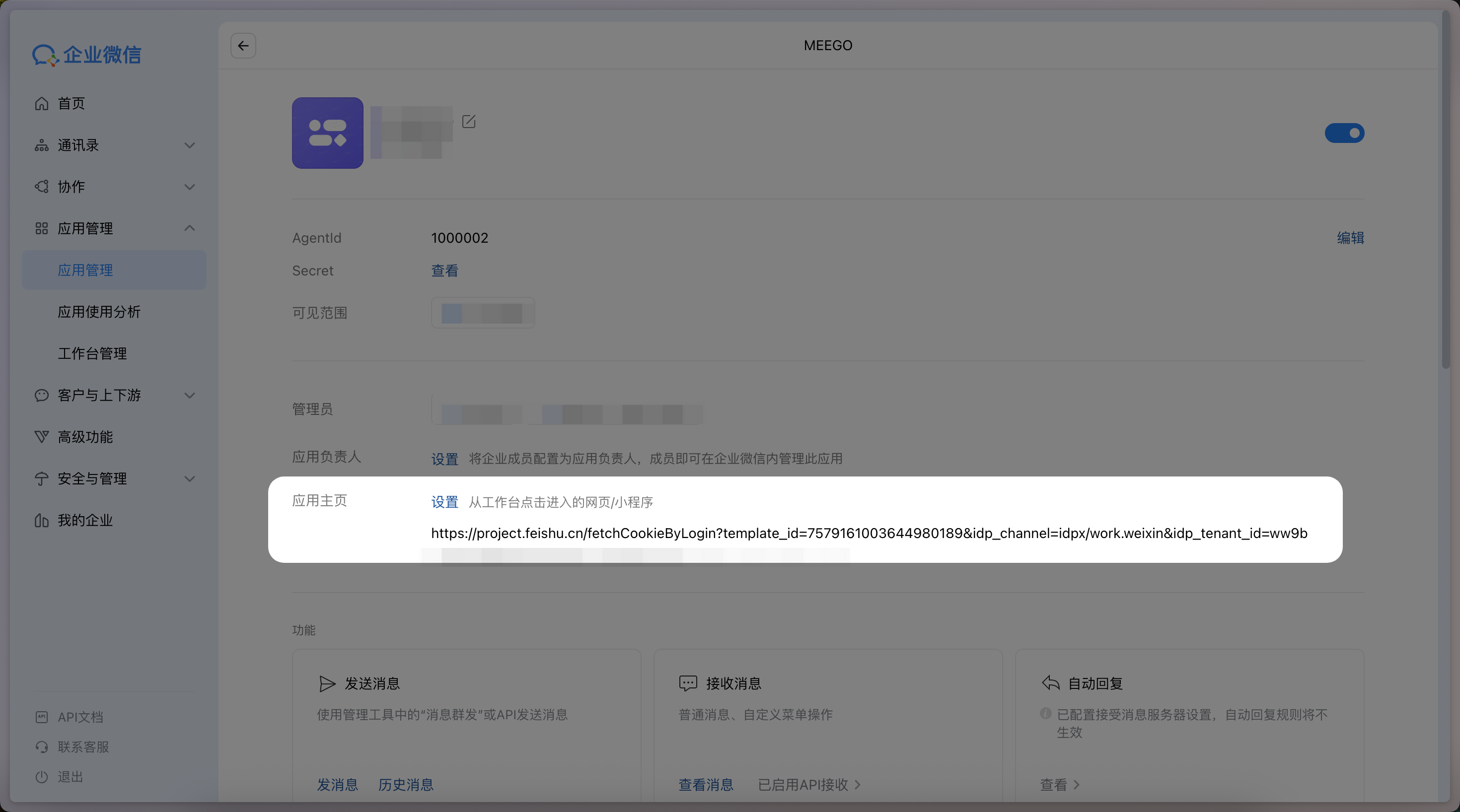
Task: Click the collaboration icon beside 协作
Action: tap(41, 187)
